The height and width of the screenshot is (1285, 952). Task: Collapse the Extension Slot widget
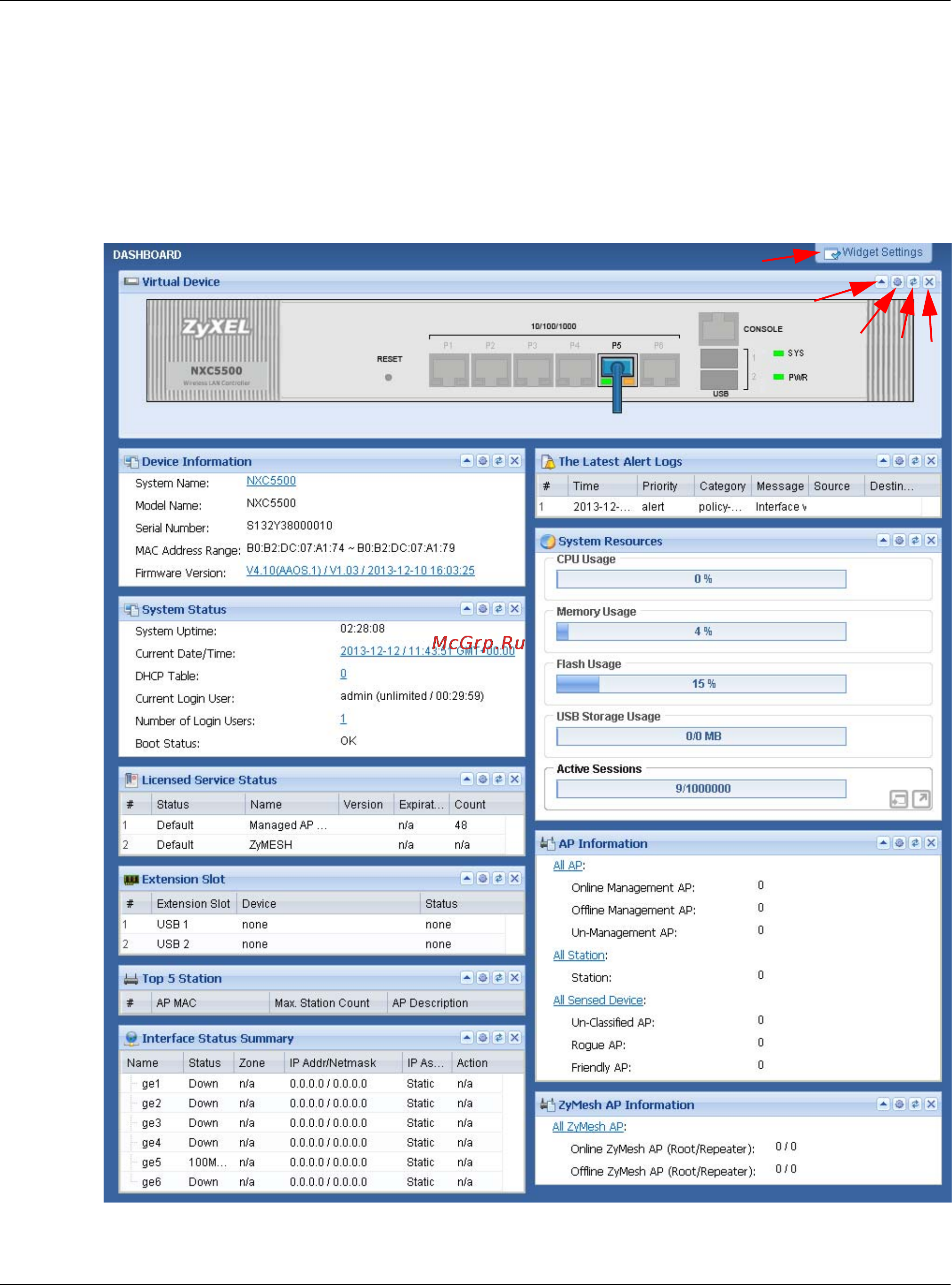point(467,878)
